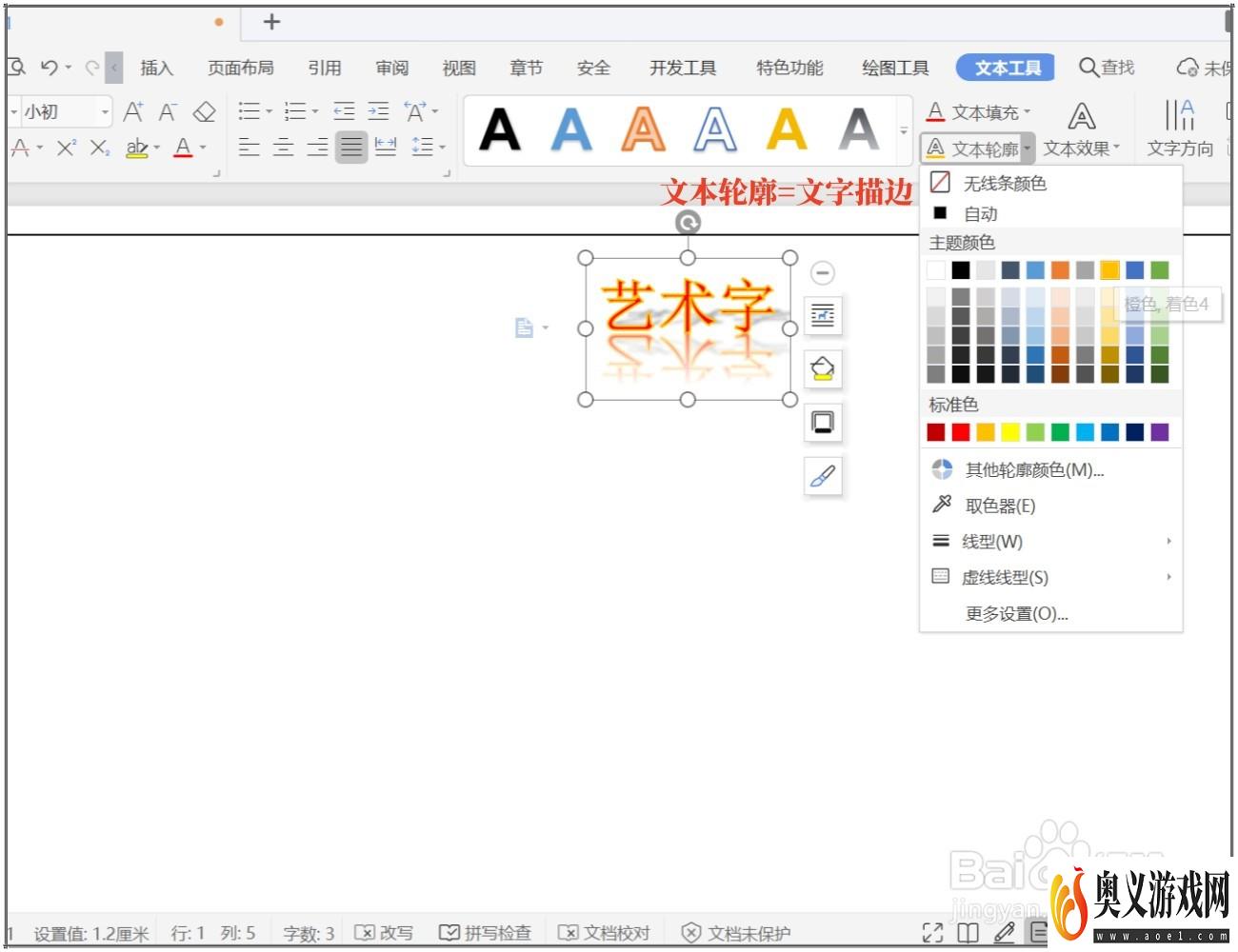The height and width of the screenshot is (952, 1238).
Task: Click the redo icon
Action: (x=92, y=68)
